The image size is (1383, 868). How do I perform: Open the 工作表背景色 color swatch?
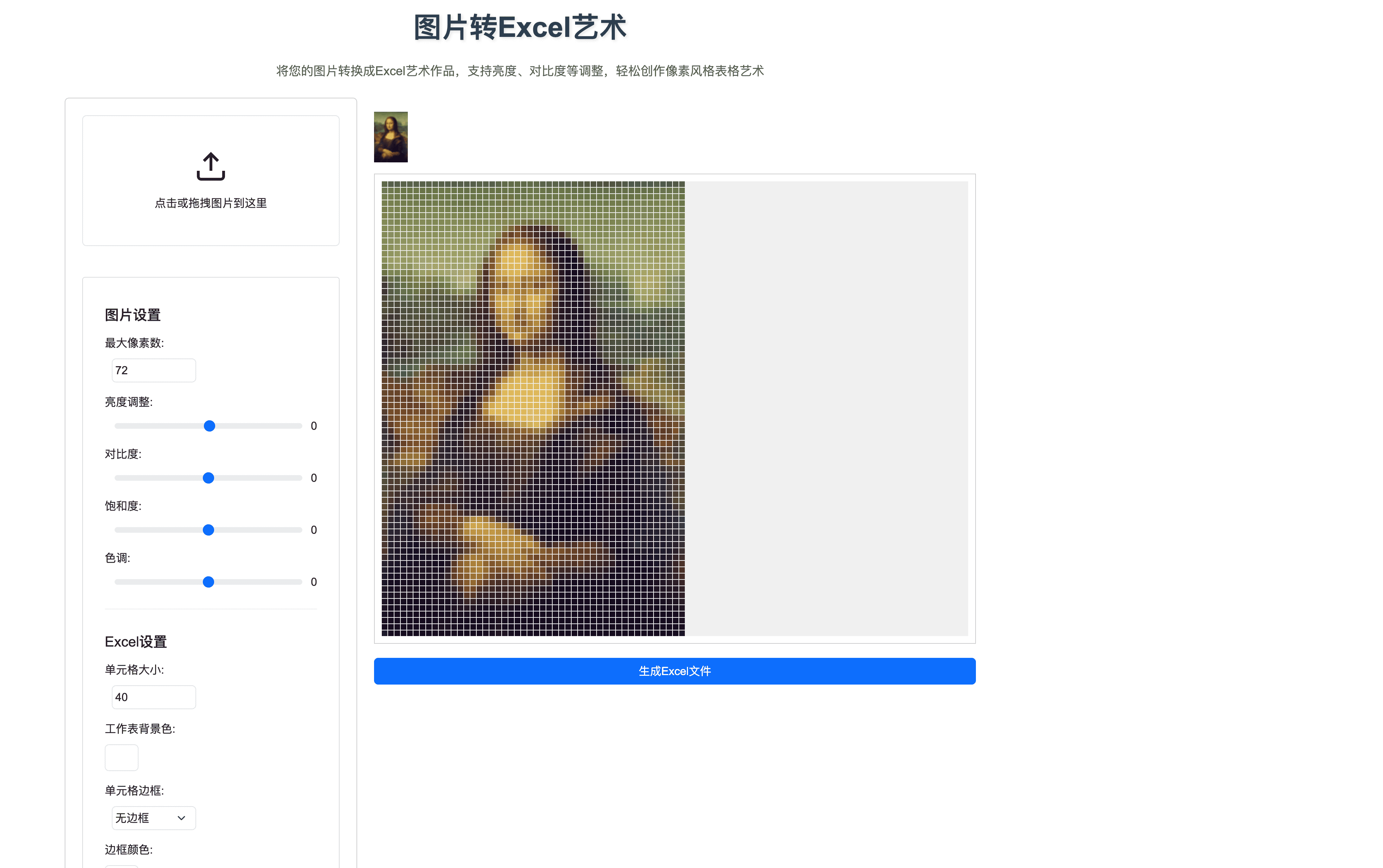(x=121, y=757)
